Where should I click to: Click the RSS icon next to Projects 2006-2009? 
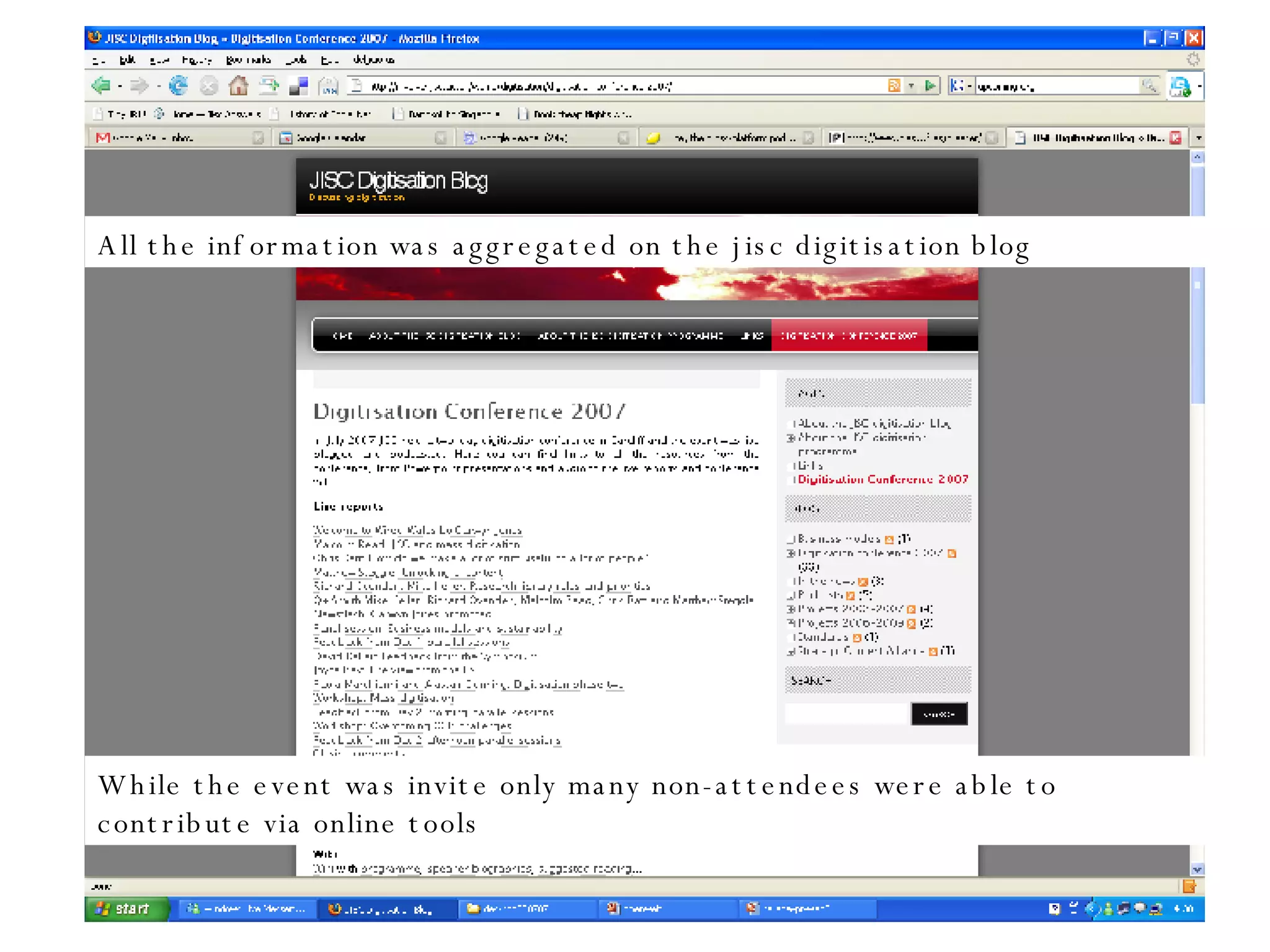click(911, 624)
